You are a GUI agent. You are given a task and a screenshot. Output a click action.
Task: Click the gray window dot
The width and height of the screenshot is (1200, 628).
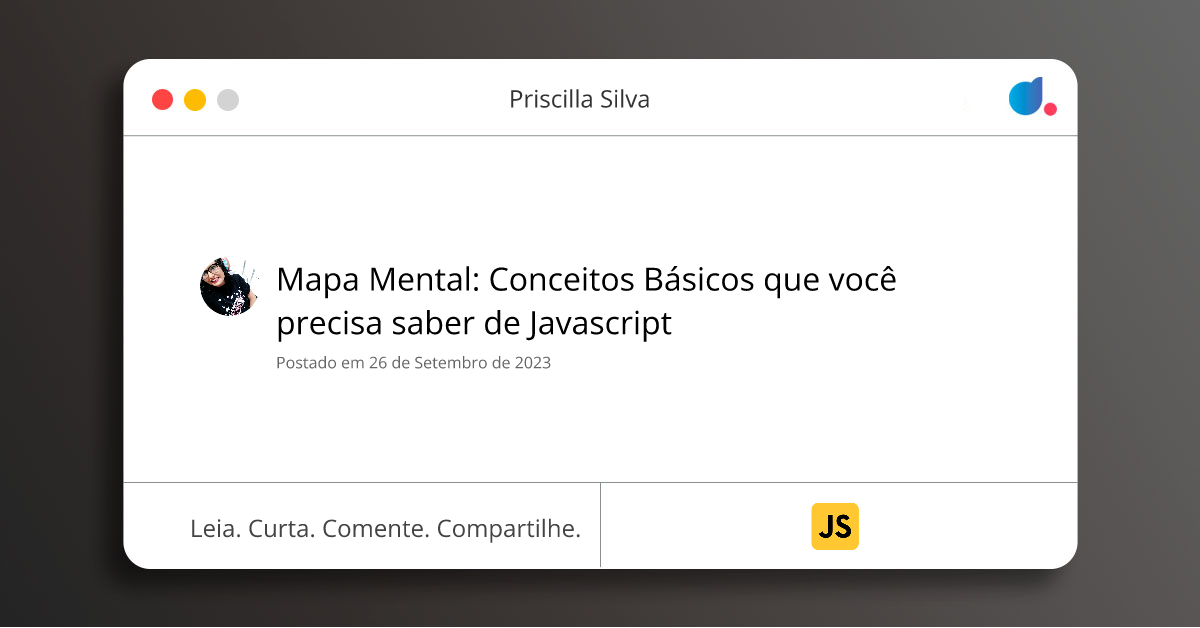228,100
